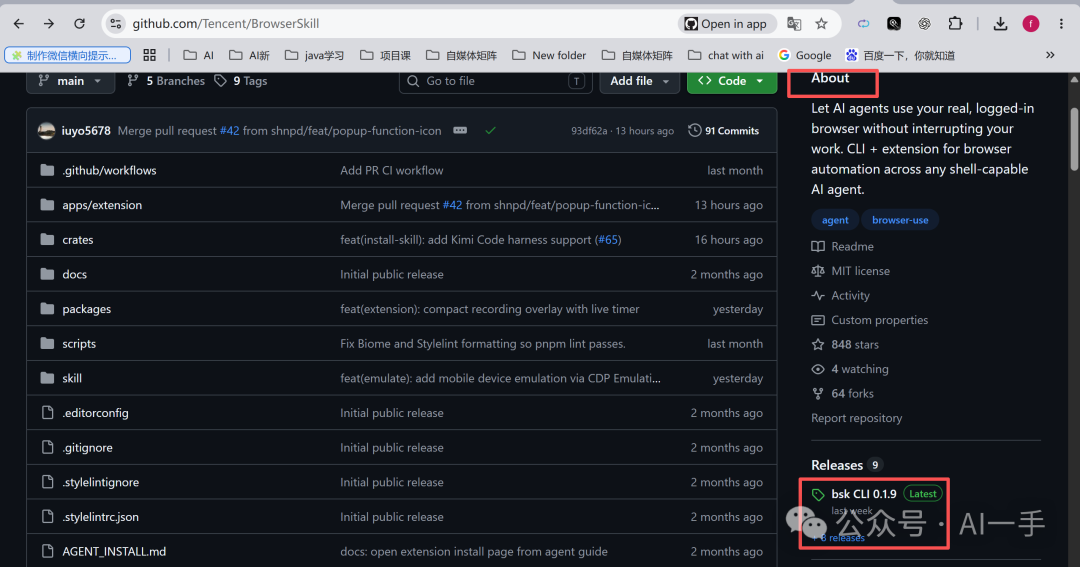Viewport: 1080px width, 567px height.
Task: Open the crates folder
Action: pos(77,240)
